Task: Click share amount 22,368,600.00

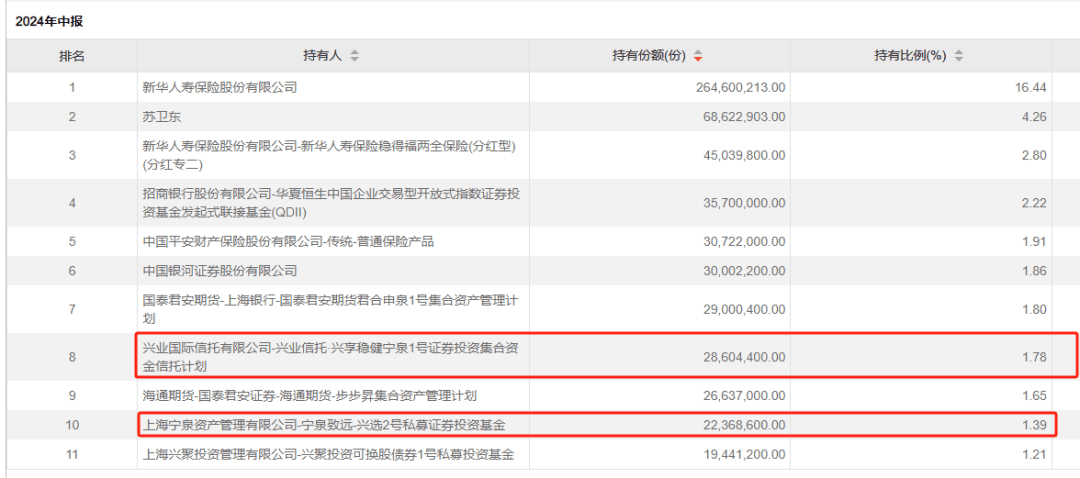Action: pyautogui.click(x=744, y=426)
